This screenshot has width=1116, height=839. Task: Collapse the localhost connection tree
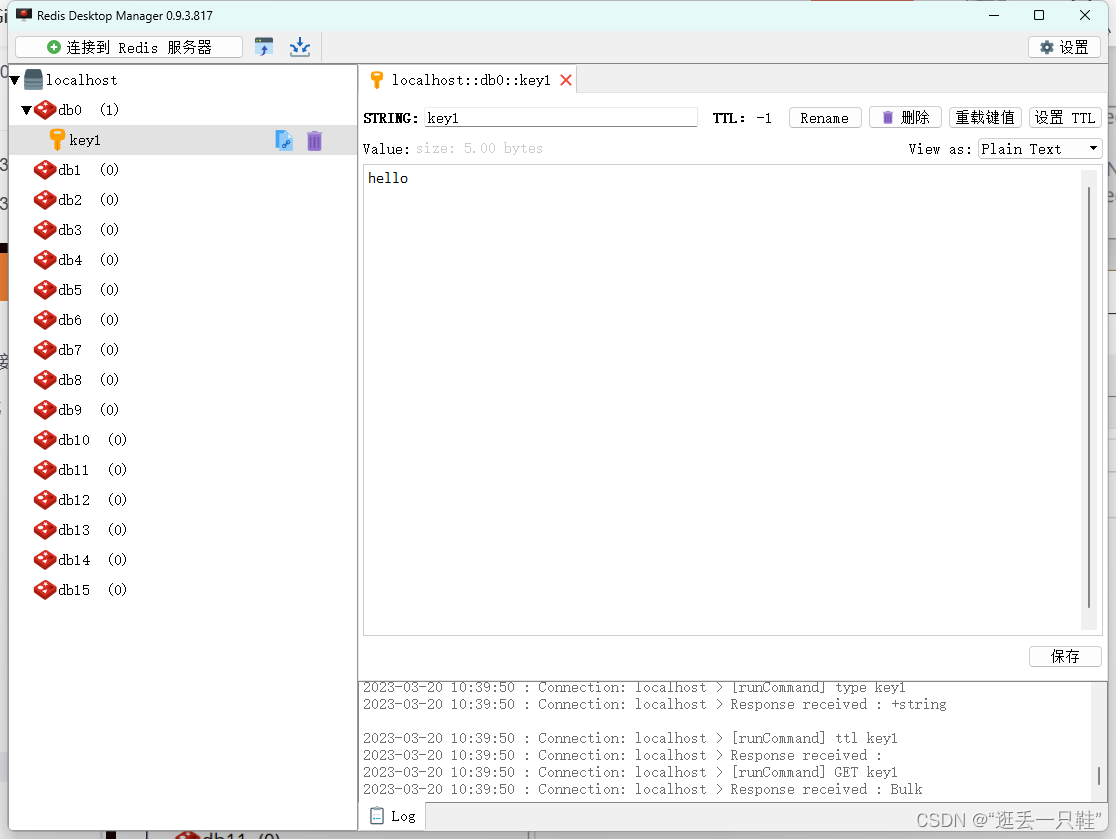[x=14, y=79]
